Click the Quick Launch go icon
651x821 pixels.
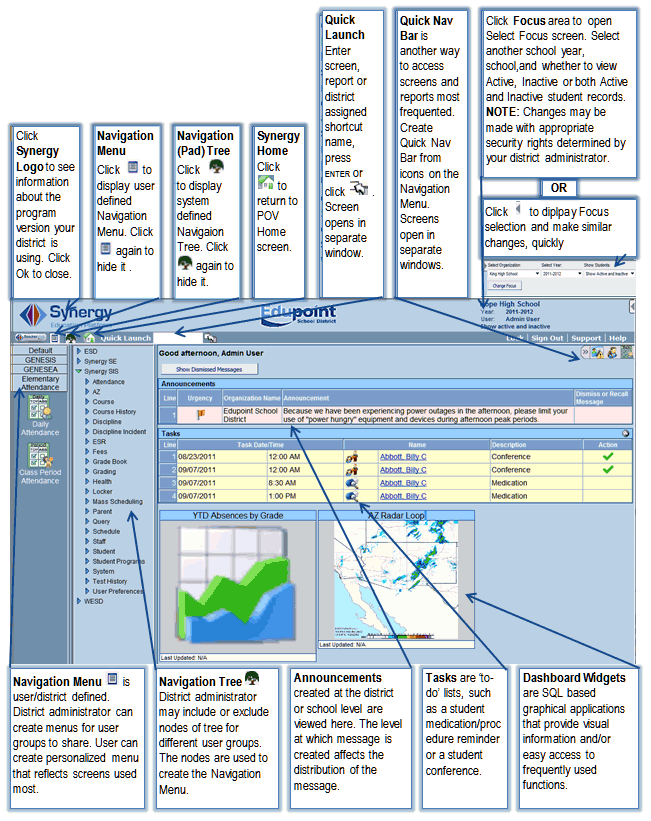tap(211, 338)
